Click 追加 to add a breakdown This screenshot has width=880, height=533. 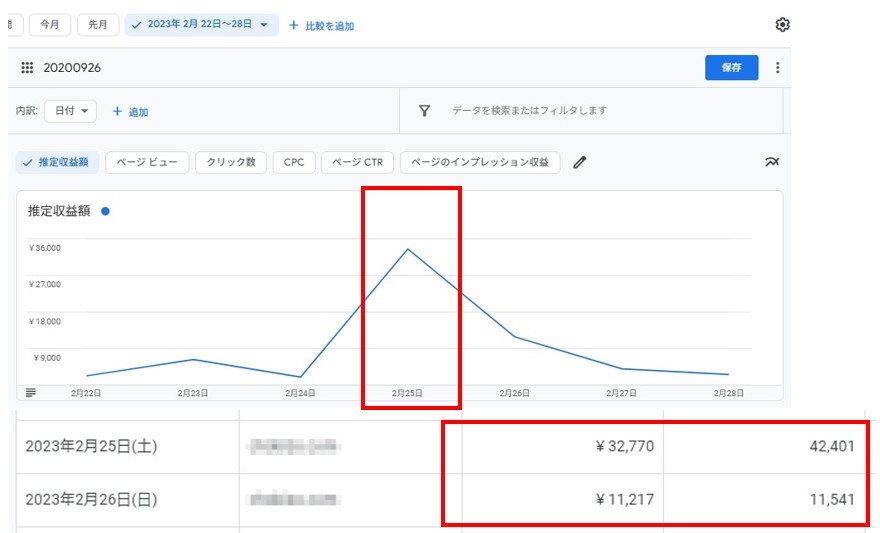click(x=130, y=112)
